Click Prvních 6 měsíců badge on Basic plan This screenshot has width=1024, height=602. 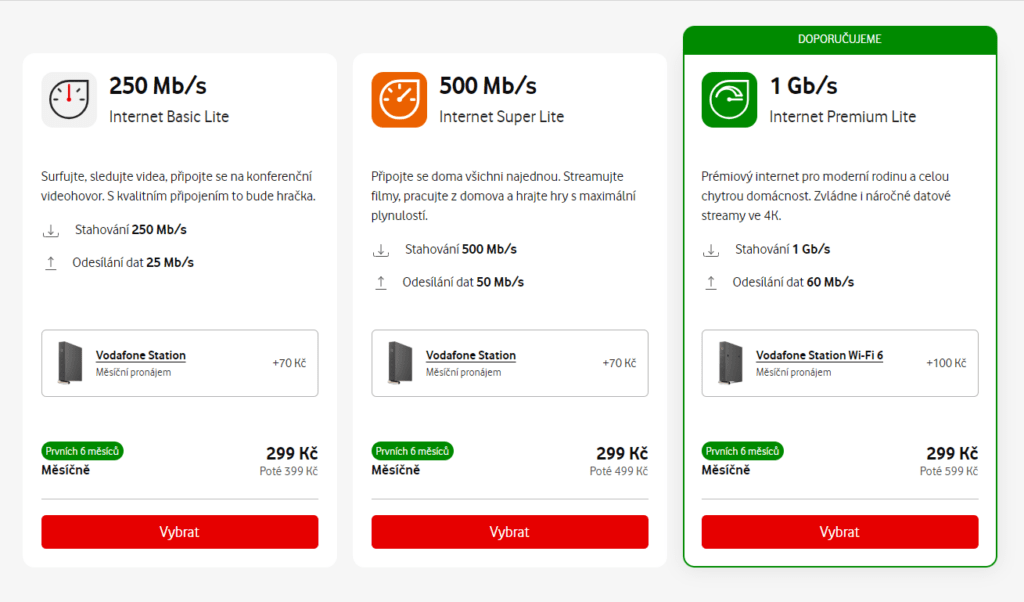point(82,452)
